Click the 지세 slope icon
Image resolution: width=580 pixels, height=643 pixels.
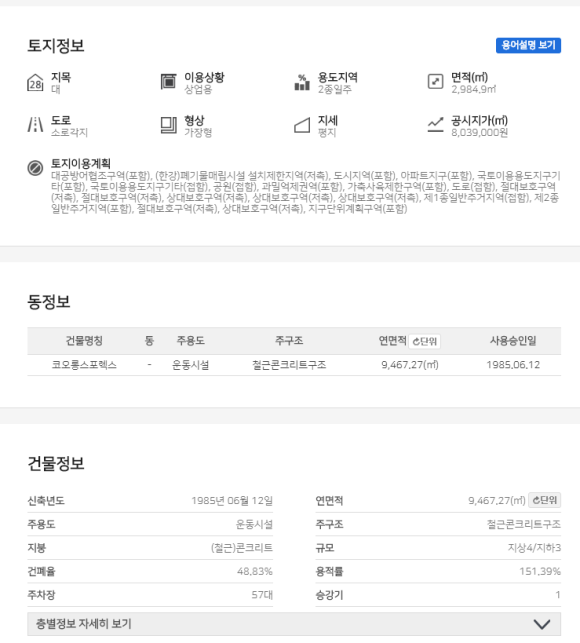coord(302,125)
